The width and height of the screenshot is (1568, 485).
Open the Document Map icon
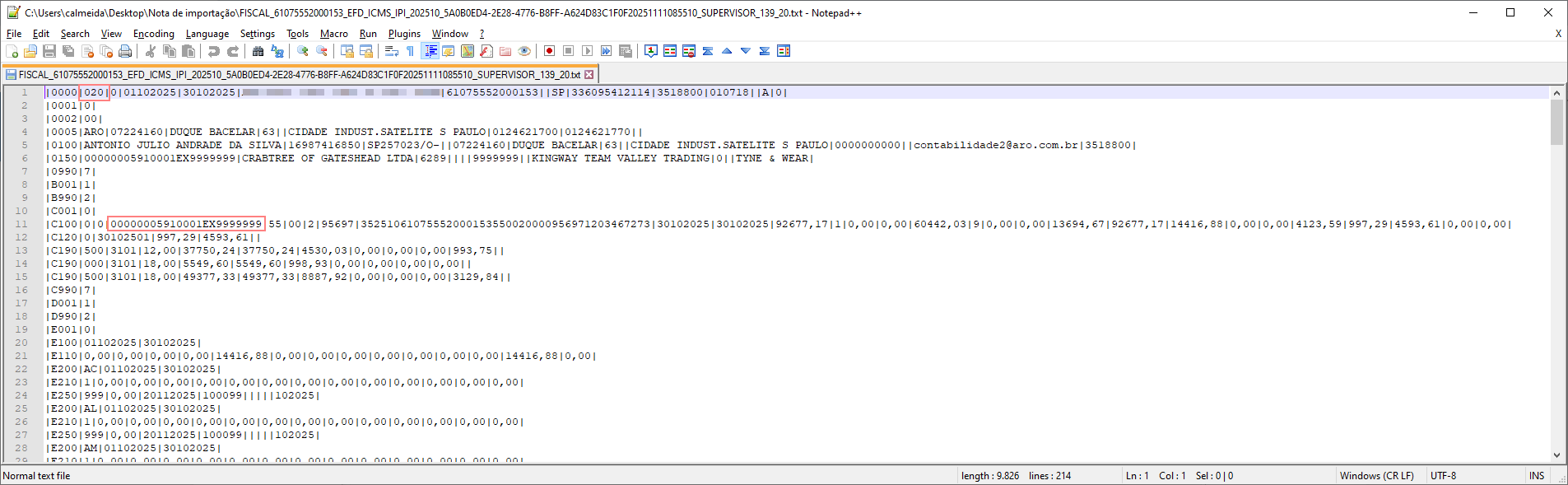[x=468, y=51]
